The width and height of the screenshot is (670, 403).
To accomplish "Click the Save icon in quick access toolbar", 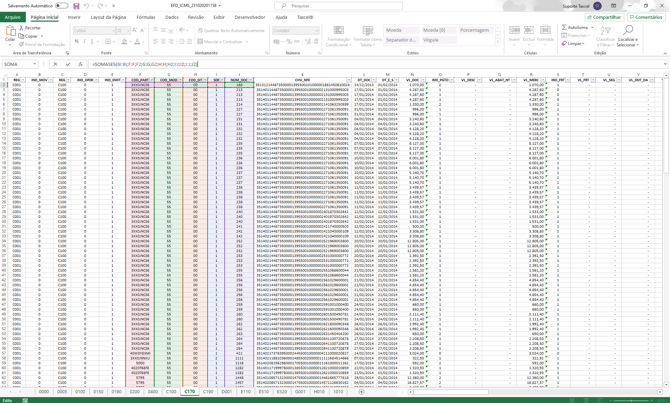I will tap(76, 6).
